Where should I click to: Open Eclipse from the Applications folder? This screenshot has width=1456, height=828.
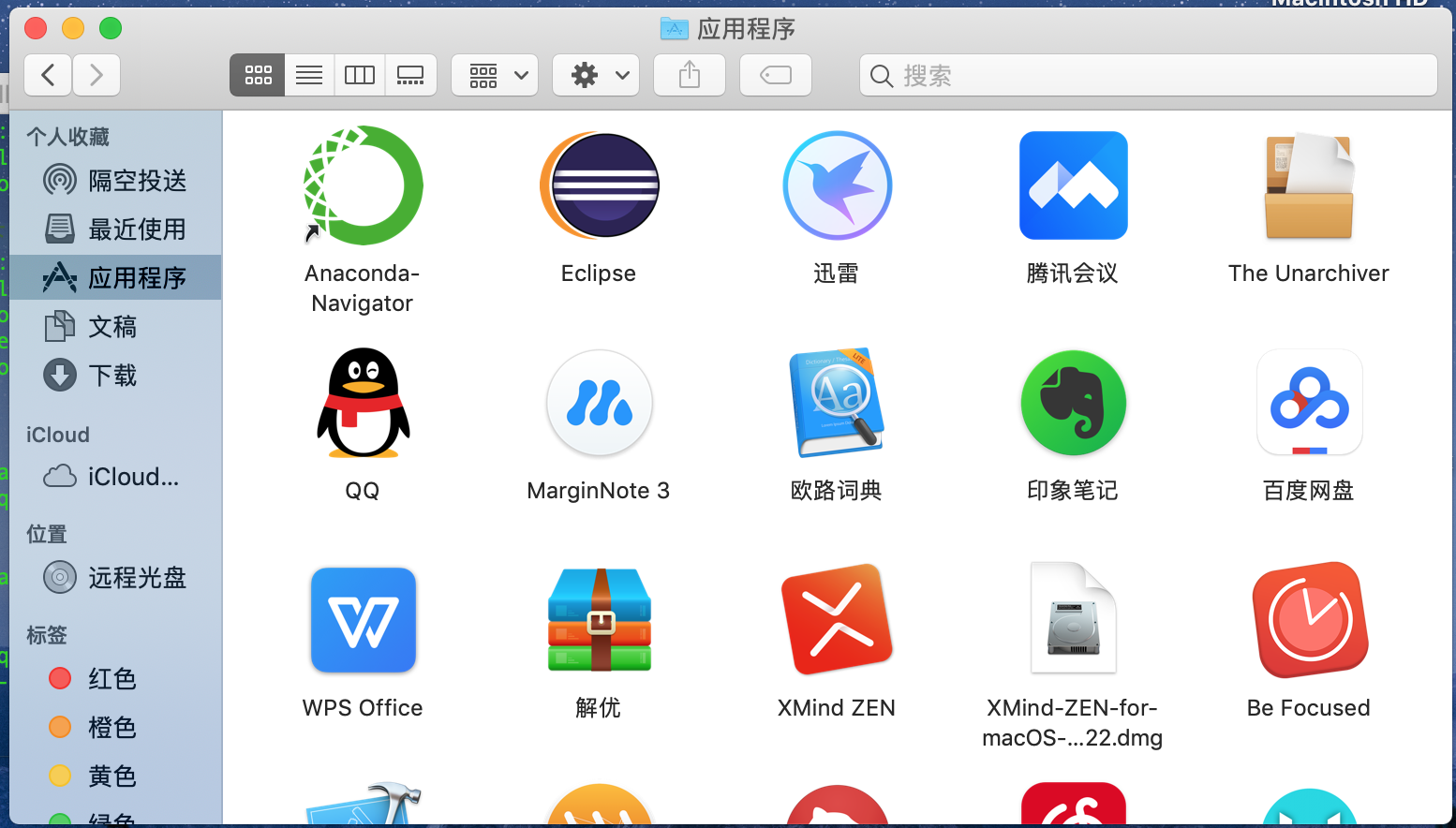[599, 185]
